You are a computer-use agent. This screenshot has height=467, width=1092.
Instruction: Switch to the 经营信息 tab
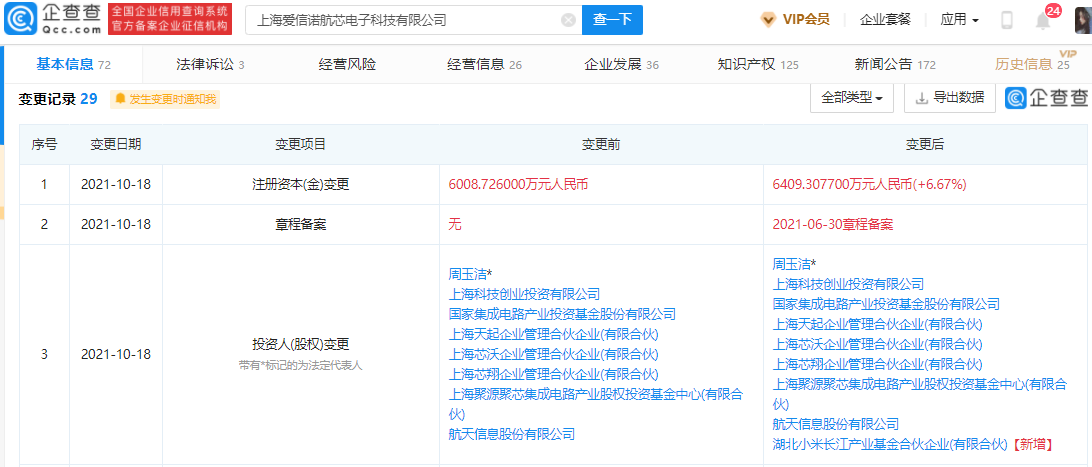[484, 65]
